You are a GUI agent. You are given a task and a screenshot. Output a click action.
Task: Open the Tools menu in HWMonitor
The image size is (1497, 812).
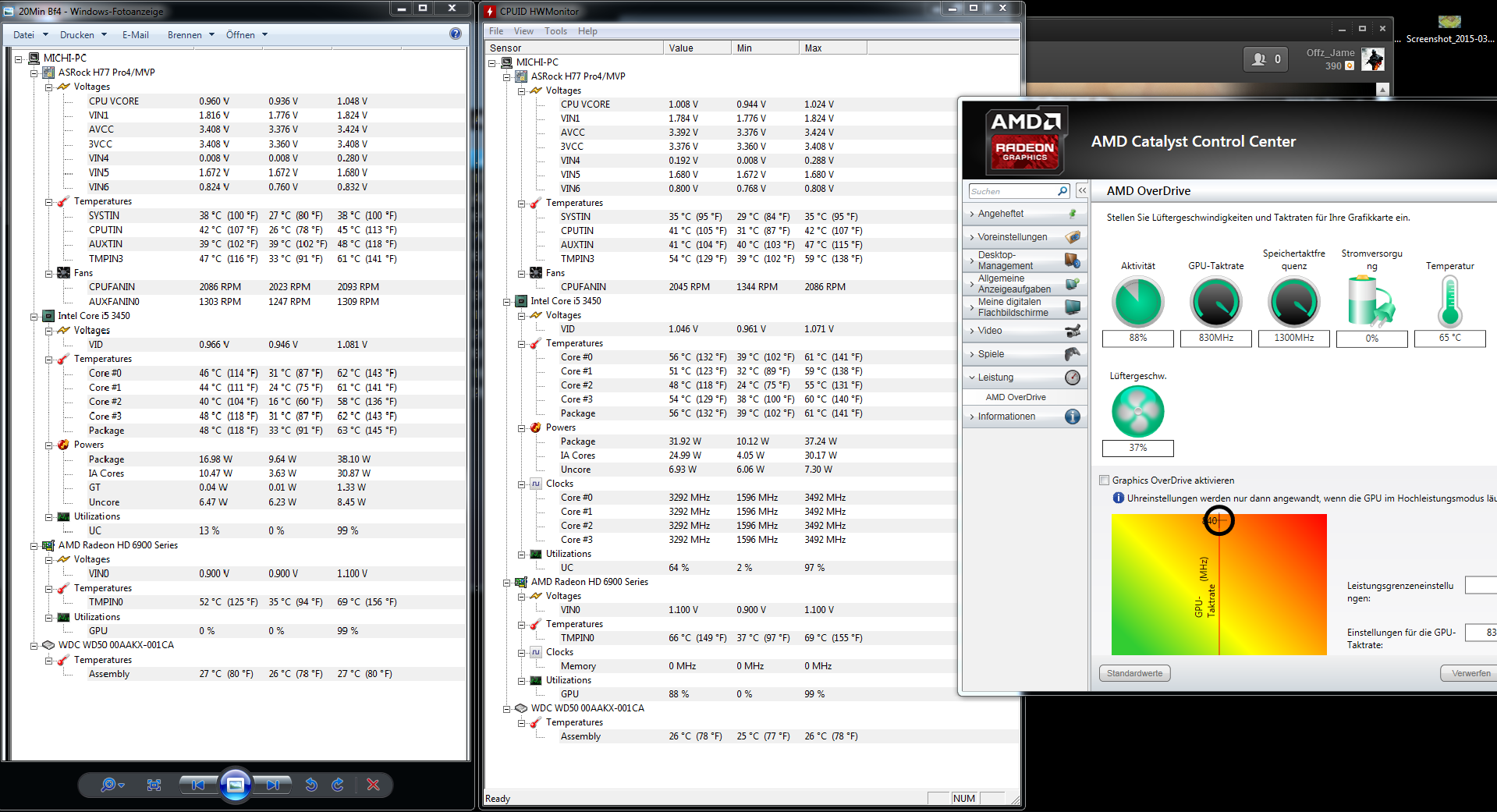pyautogui.click(x=555, y=31)
